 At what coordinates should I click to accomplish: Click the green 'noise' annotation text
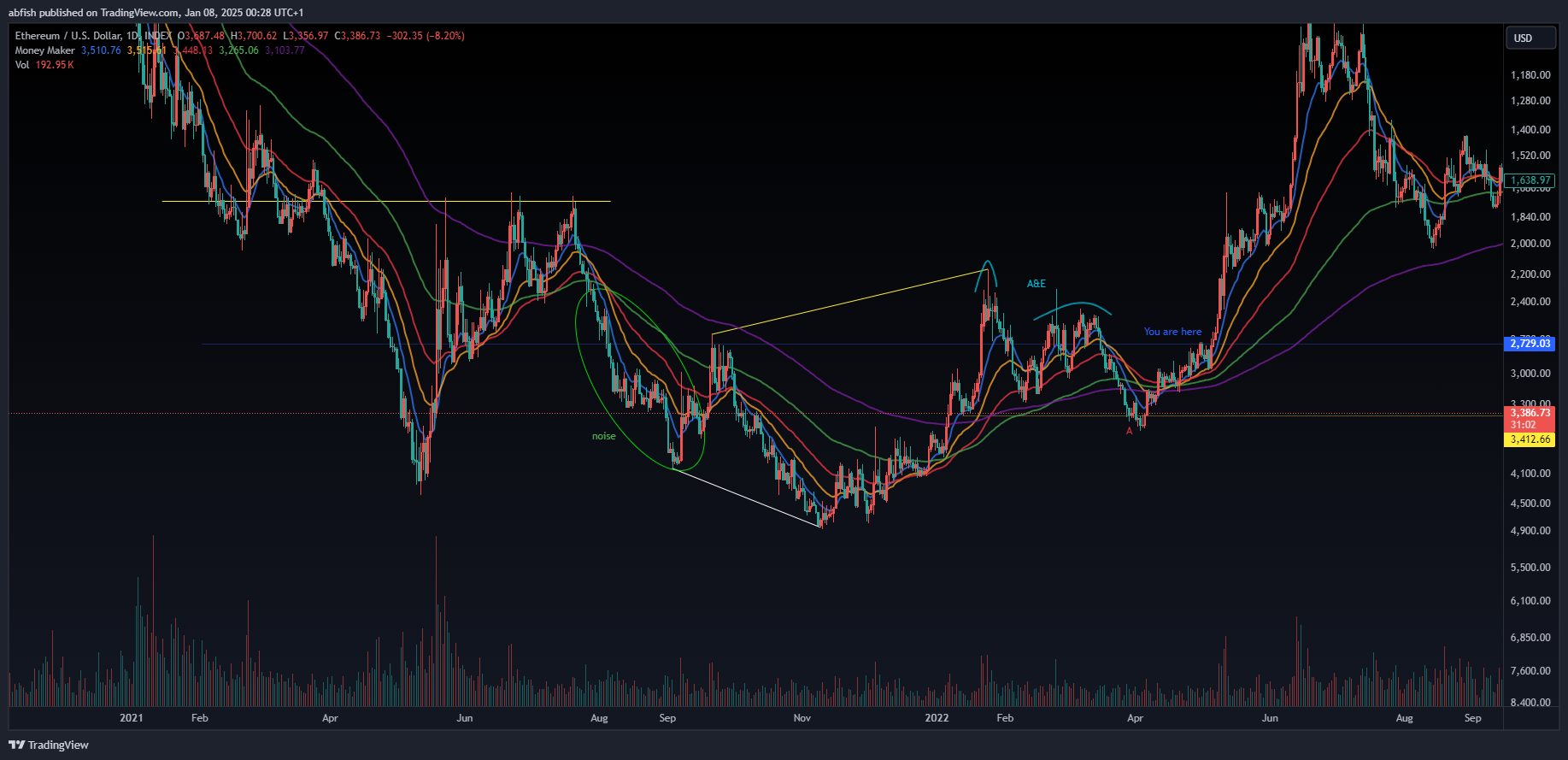click(x=604, y=436)
